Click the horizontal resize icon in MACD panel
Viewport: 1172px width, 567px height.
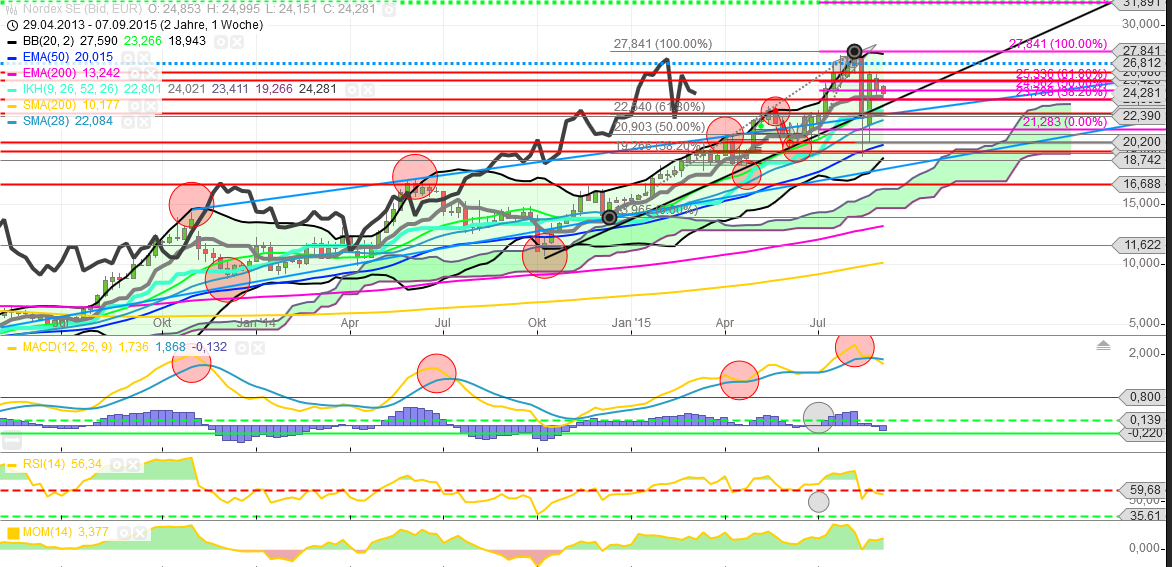tap(10, 440)
